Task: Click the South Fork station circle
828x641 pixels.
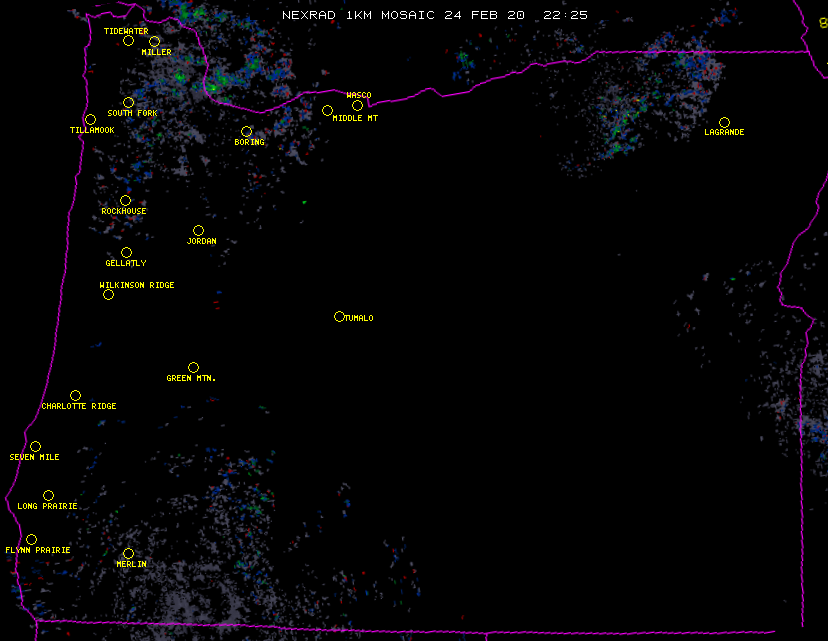Action: pos(128,103)
